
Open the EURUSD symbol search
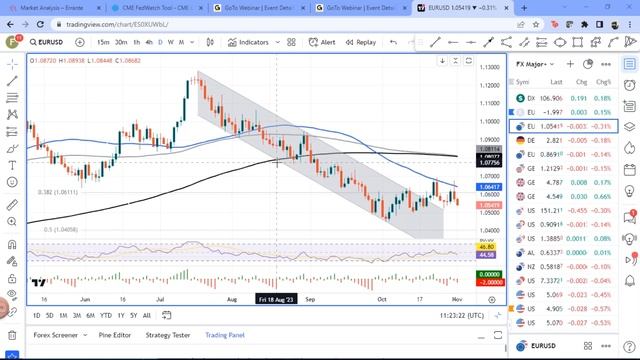(x=47, y=42)
